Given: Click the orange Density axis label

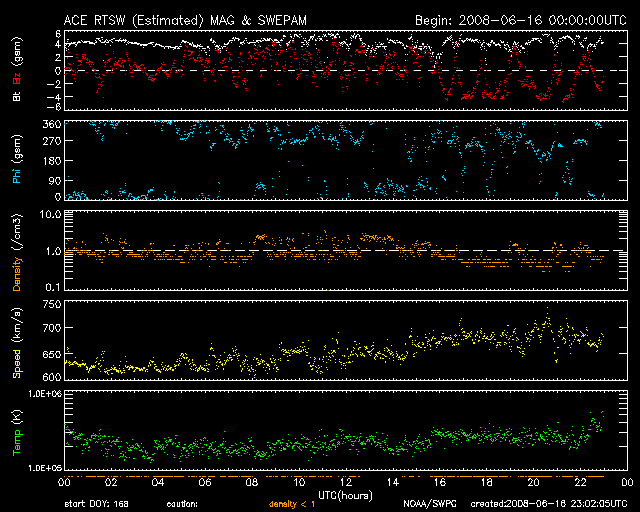Looking at the screenshot, I should 15,248.
